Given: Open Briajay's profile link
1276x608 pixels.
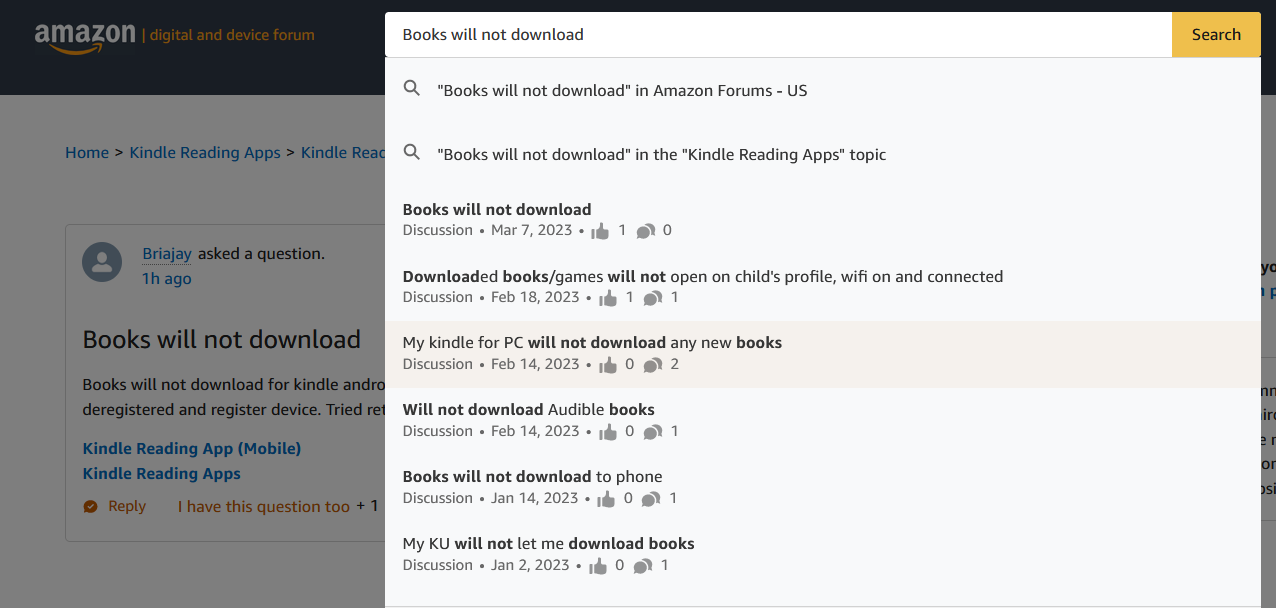Looking at the screenshot, I should (167, 253).
